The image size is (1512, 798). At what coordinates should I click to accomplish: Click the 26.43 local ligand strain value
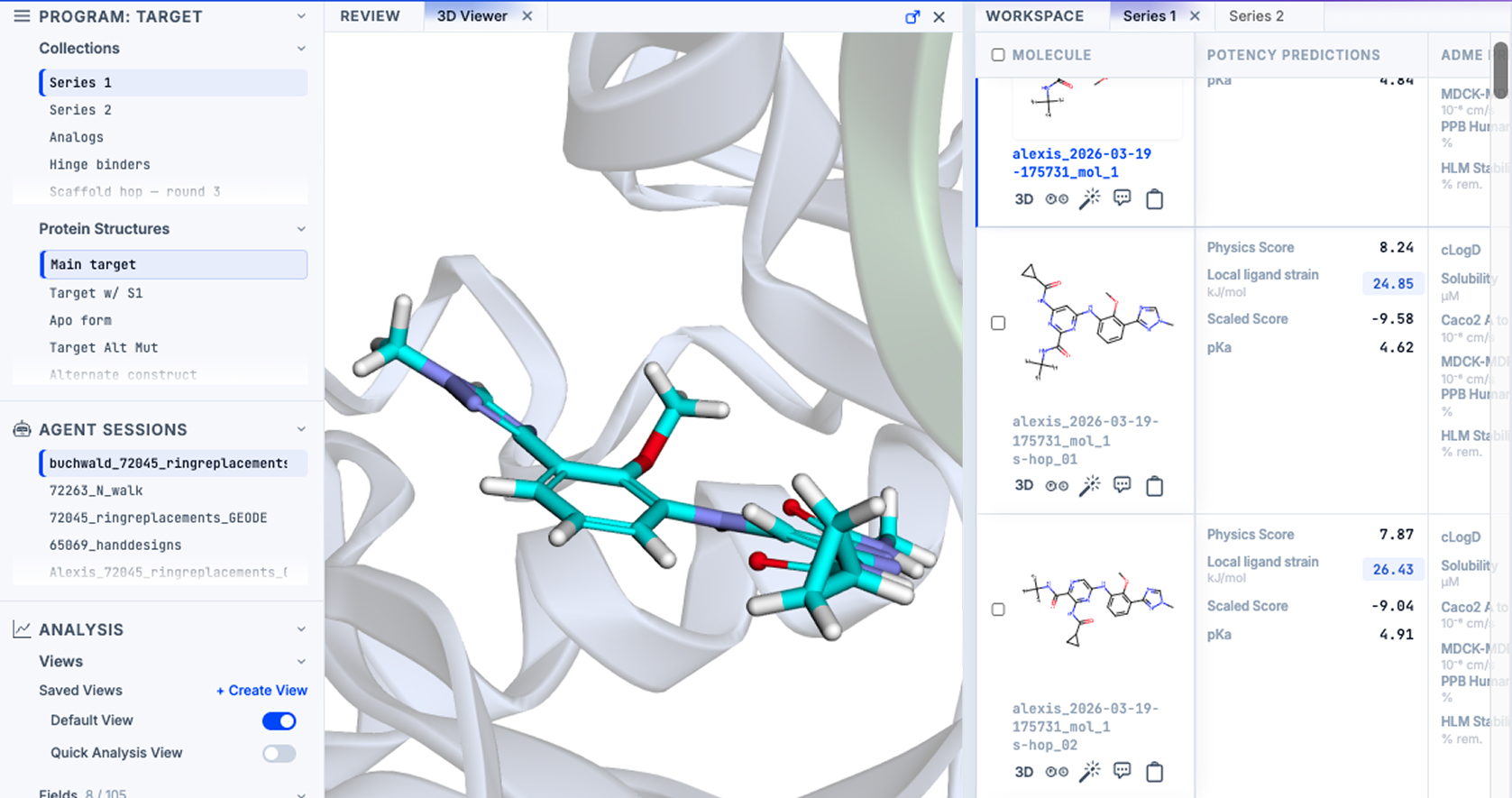point(1393,570)
